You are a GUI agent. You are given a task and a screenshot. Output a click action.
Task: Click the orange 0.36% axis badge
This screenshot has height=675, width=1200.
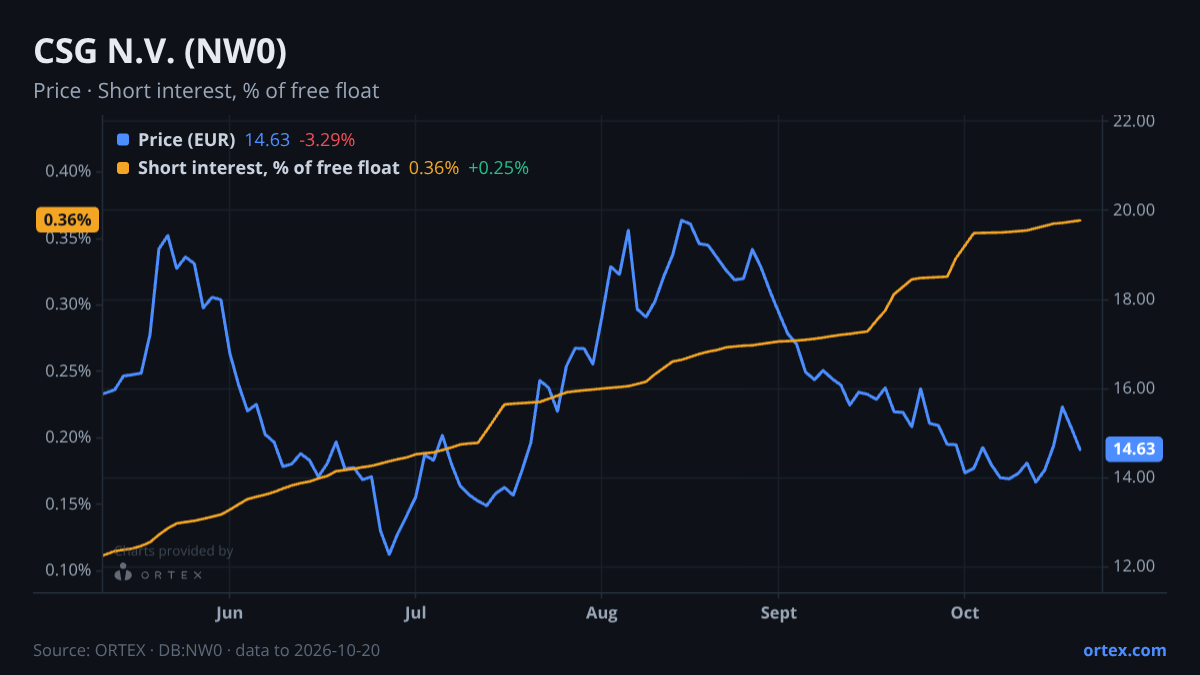coord(68,220)
